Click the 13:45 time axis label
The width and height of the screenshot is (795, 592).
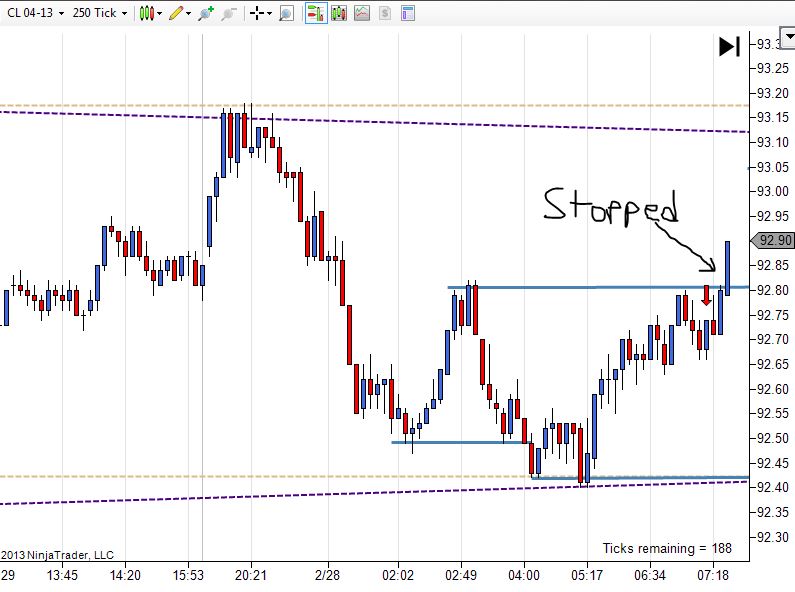tap(62, 576)
